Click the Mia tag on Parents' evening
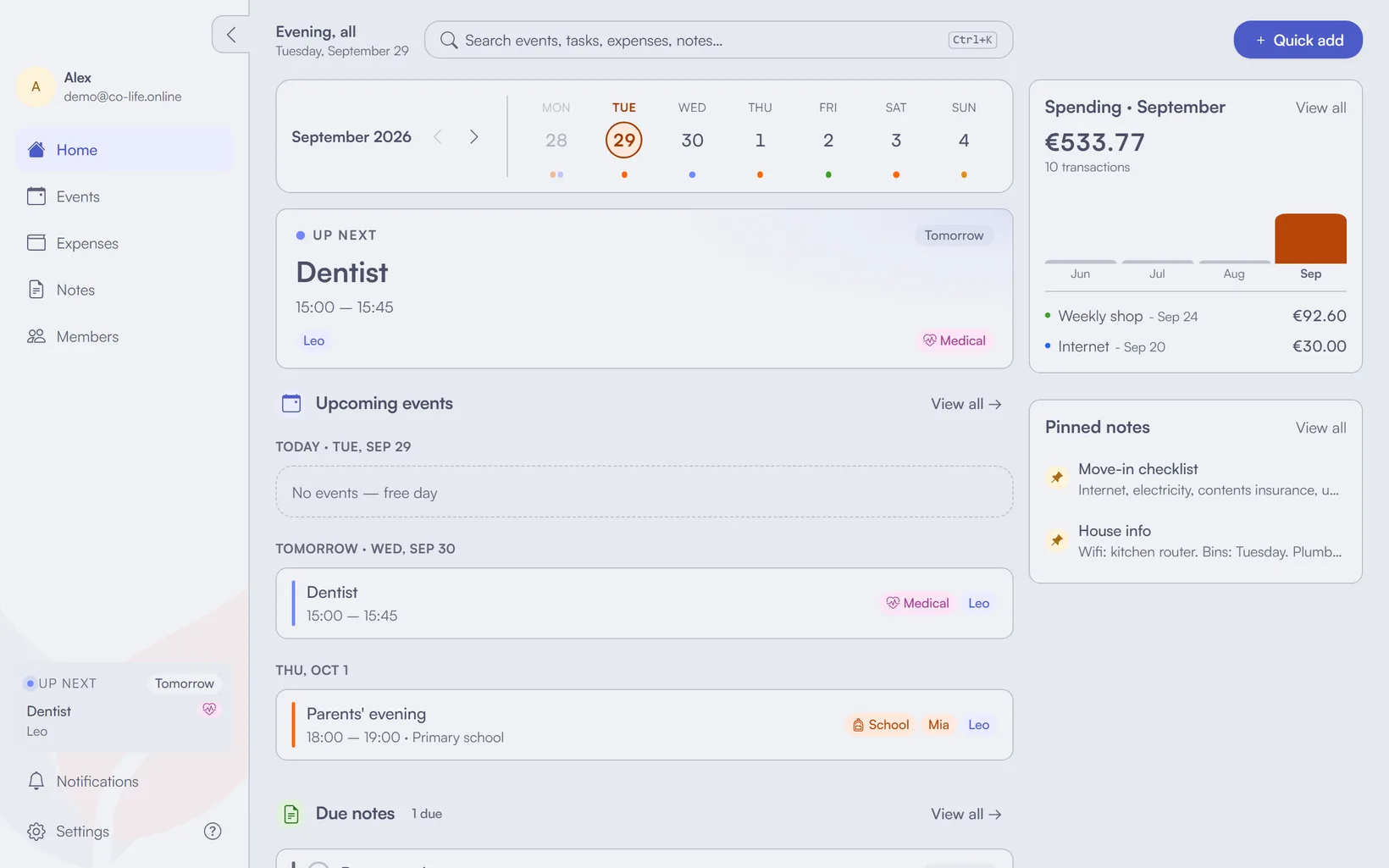1389x868 pixels. [938, 725]
